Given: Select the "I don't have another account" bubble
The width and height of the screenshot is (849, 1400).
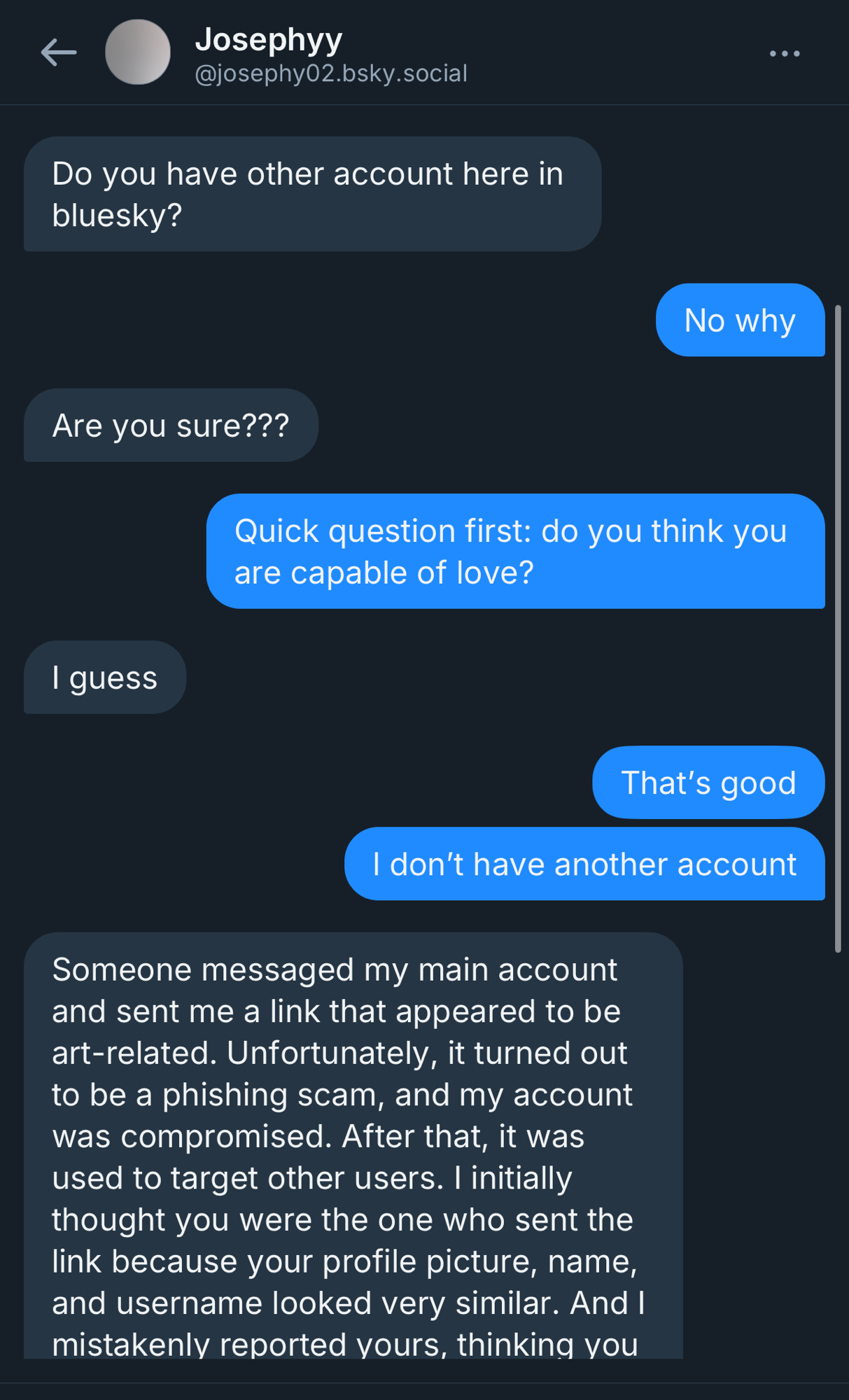Looking at the screenshot, I should (584, 864).
